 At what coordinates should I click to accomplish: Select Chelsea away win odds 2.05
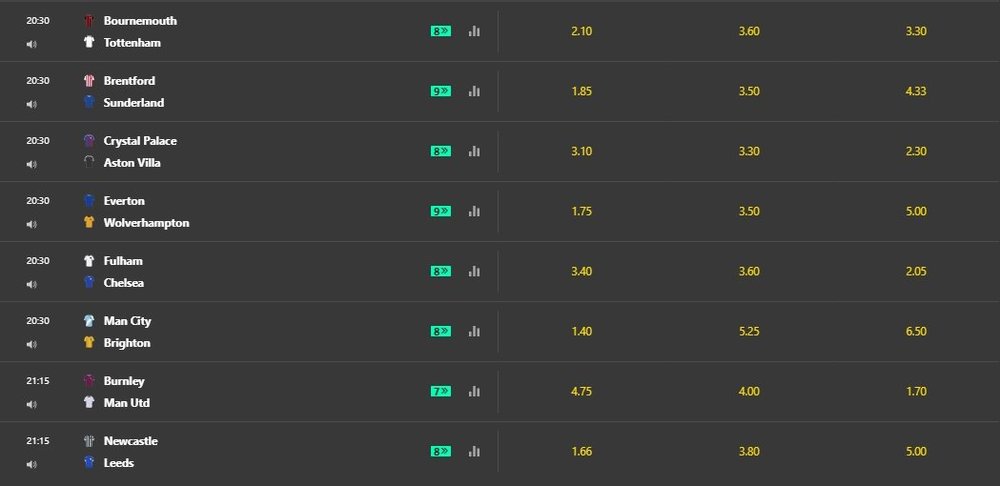[916, 271]
